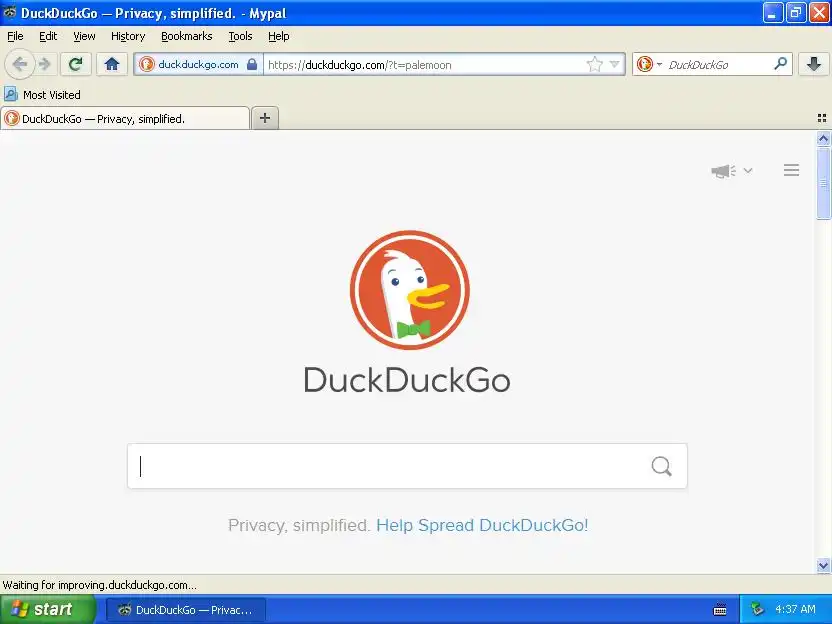Click the Privacy, simplified. tagline

pyautogui.click(x=299, y=525)
